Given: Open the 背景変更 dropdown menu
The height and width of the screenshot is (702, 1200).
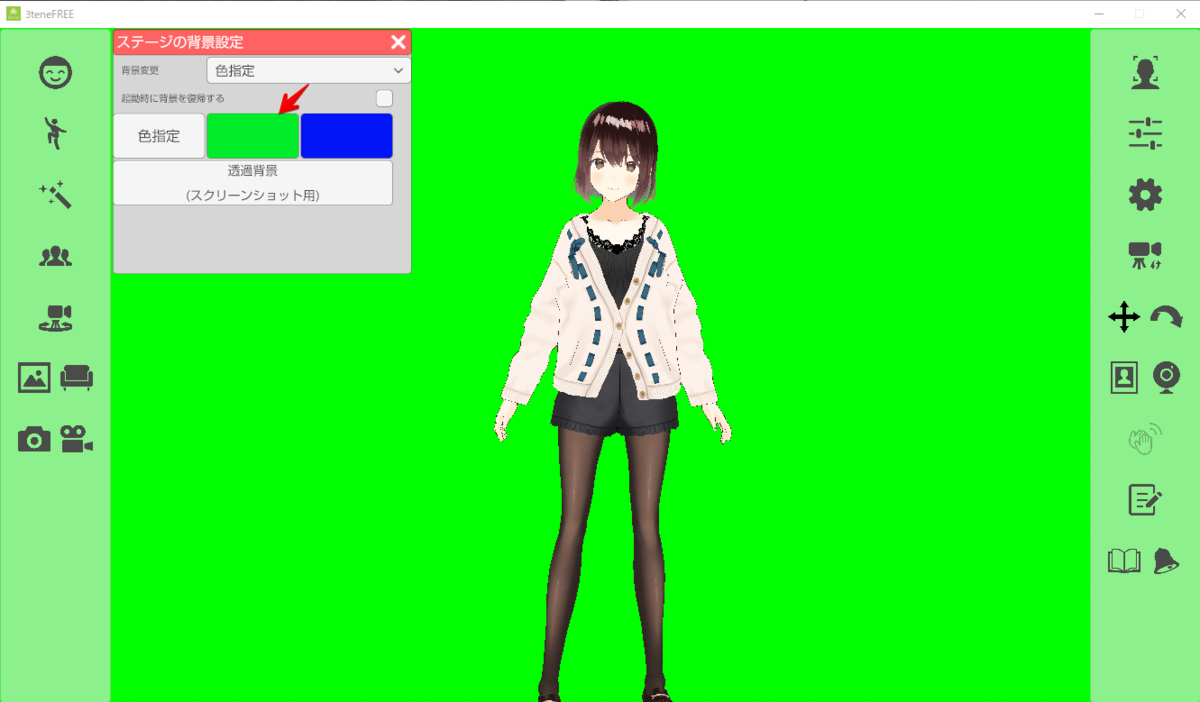Looking at the screenshot, I should [307, 70].
